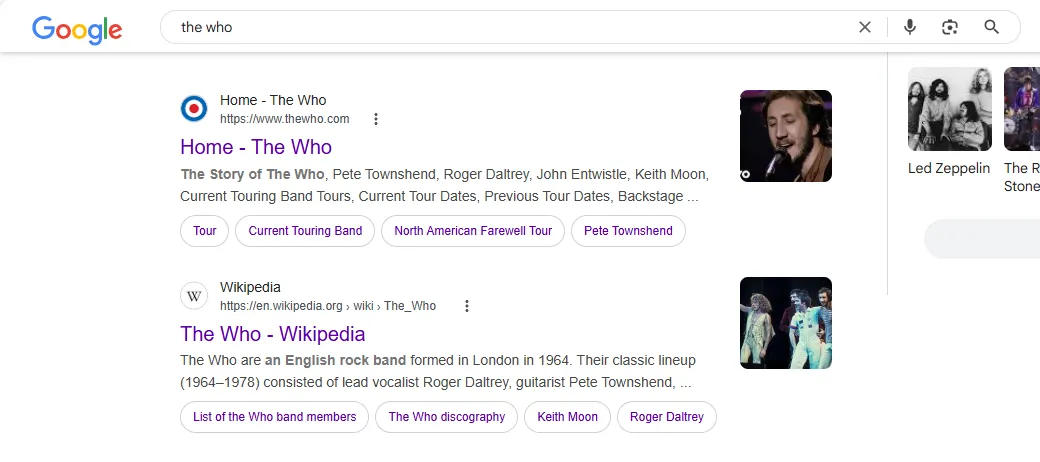Click the https://www.thewho.com URL text
Image resolution: width=1040 pixels, height=462 pixels.
285,119
